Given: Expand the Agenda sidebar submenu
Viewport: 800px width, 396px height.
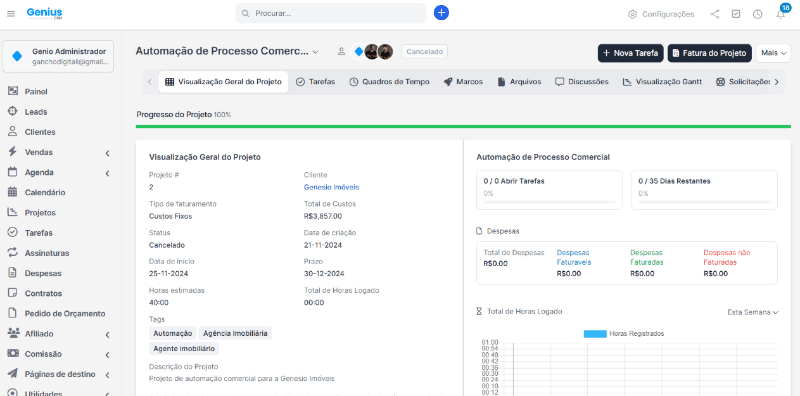Looking at the screenshot, I should tap(108, 173).
